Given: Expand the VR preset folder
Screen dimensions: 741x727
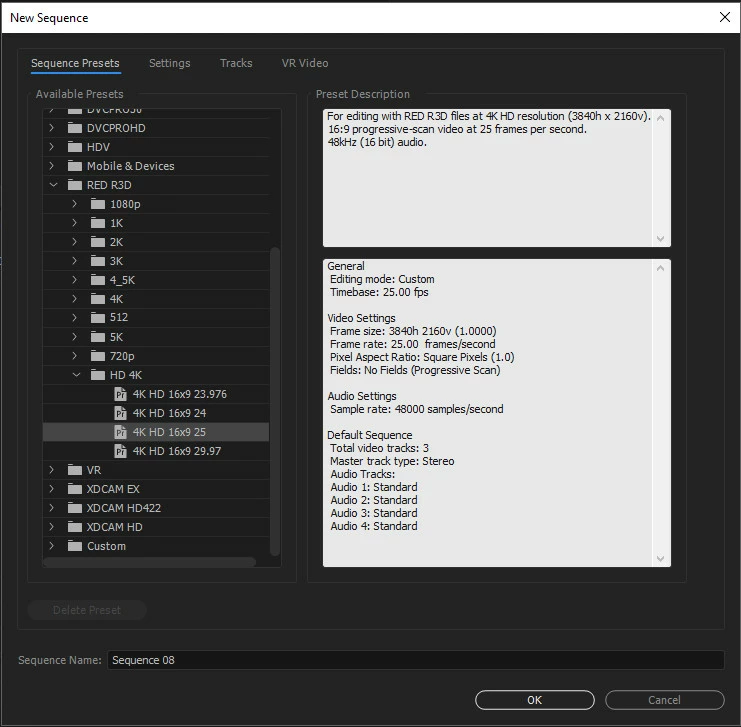Looking at the screenshot, I should [x=52, y=470].
